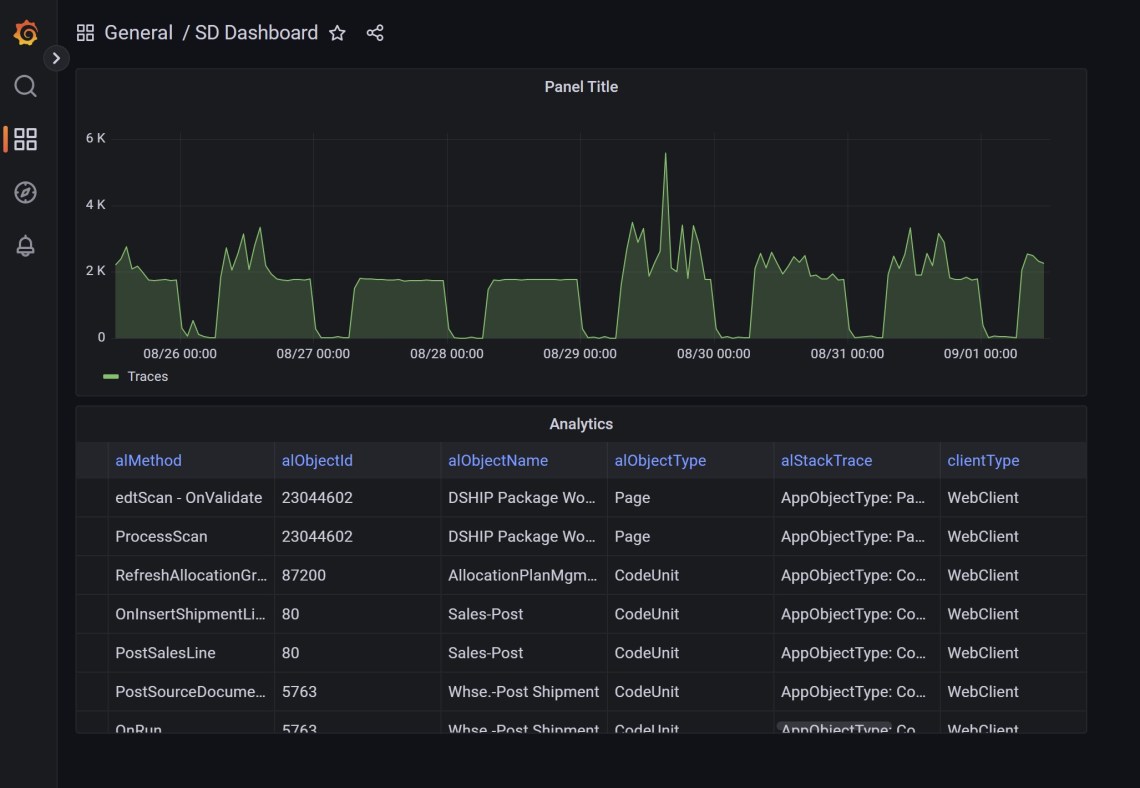
Task: Open the Analytics panel title menu
Action: pos(581,424)
